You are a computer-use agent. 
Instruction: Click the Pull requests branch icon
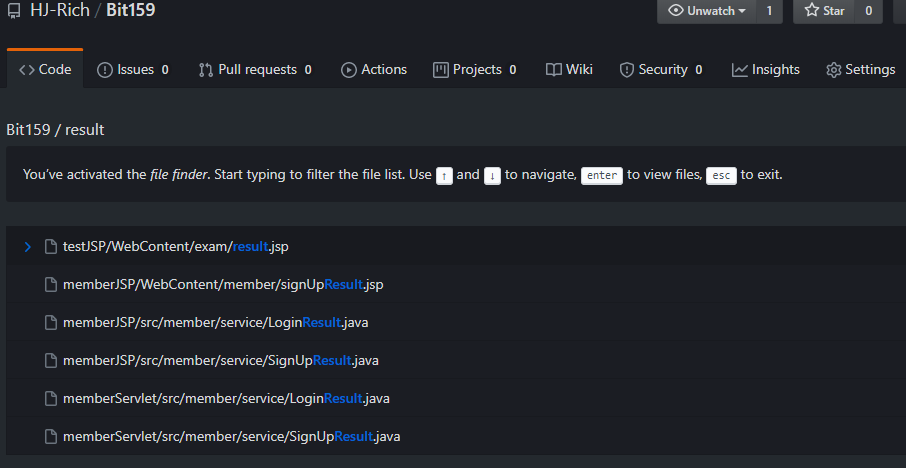[206, 70]
